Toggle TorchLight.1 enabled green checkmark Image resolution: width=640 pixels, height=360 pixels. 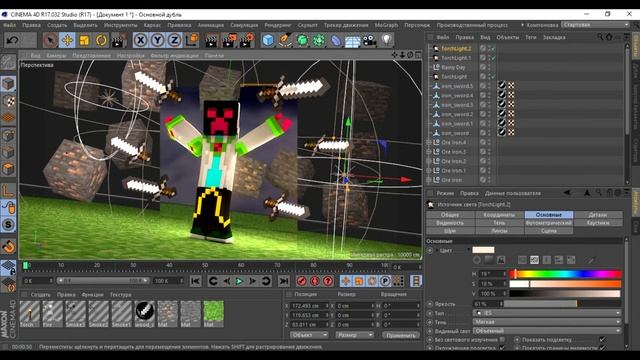pos(493,58)
